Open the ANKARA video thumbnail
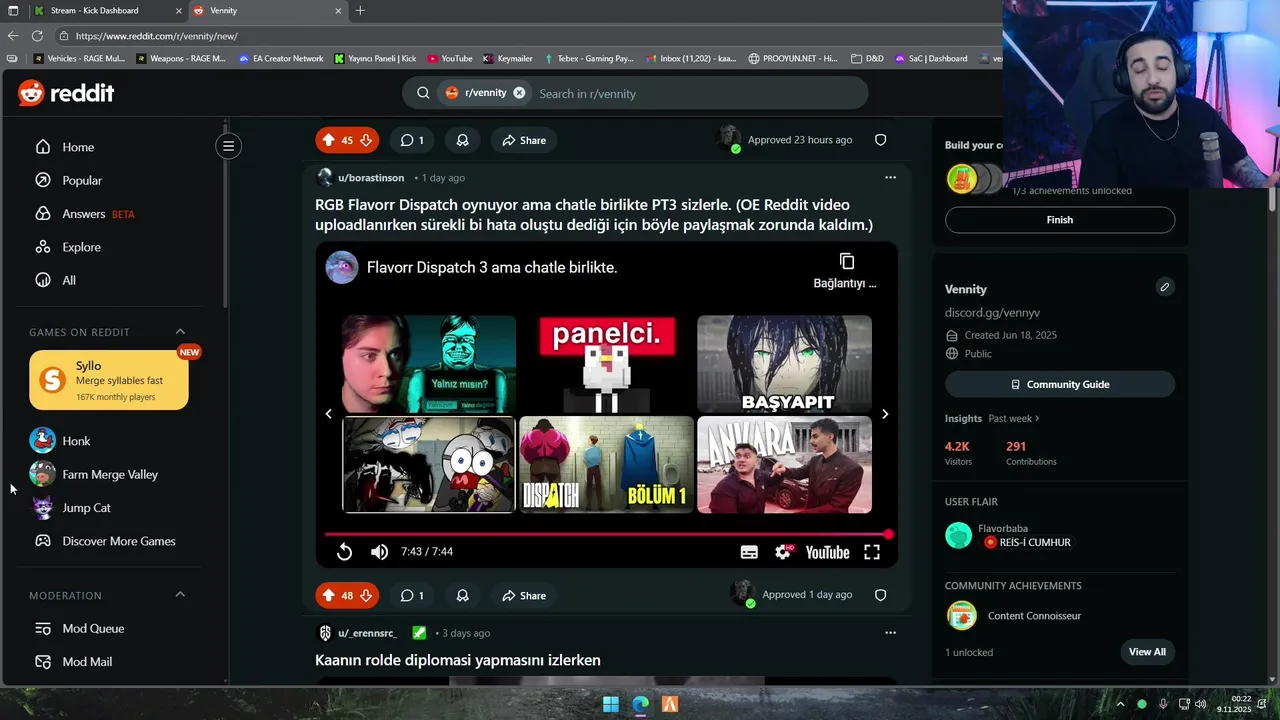Image resolution: width=1280 pixels, height=720 pixels. point(784,465)
